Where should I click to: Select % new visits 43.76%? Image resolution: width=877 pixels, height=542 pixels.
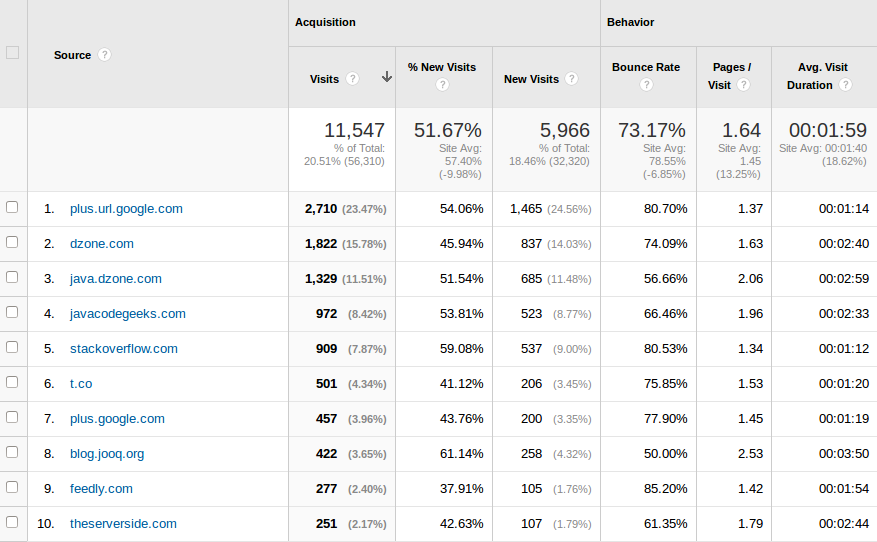pos(461,419)
